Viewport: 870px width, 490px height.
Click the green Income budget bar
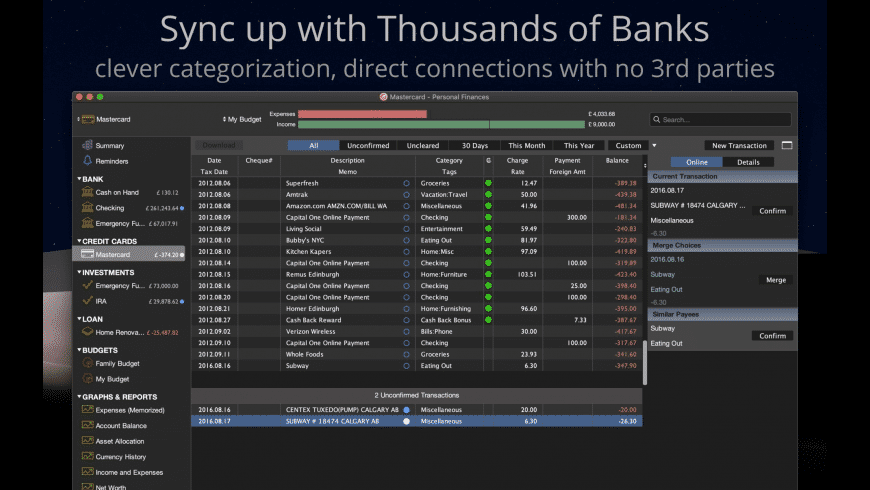(441, 124)
